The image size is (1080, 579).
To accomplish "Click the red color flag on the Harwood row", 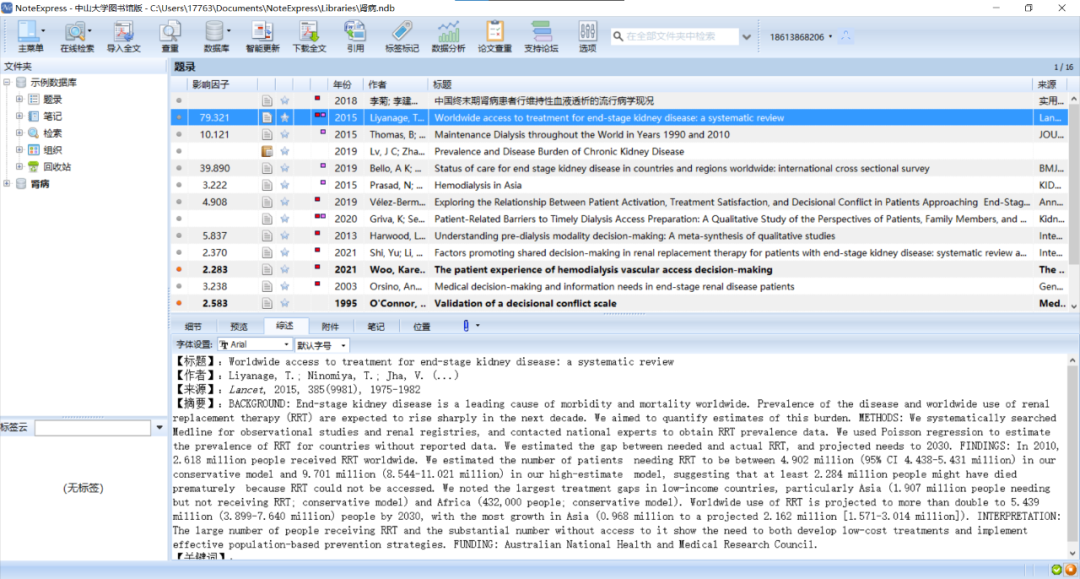I will [318, 233].
